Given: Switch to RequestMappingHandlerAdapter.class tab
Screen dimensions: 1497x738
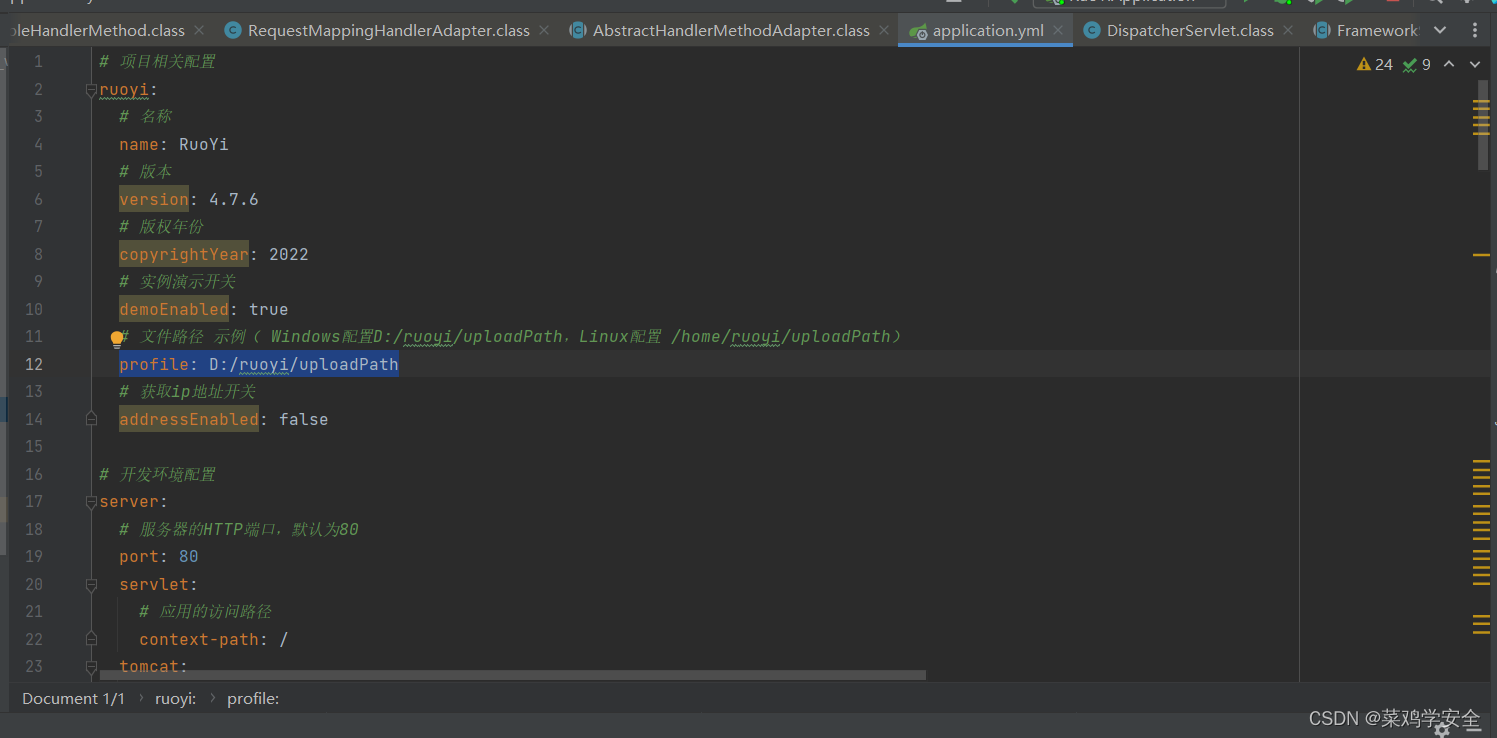Looking at the screenshot, I should coord(388,30).
